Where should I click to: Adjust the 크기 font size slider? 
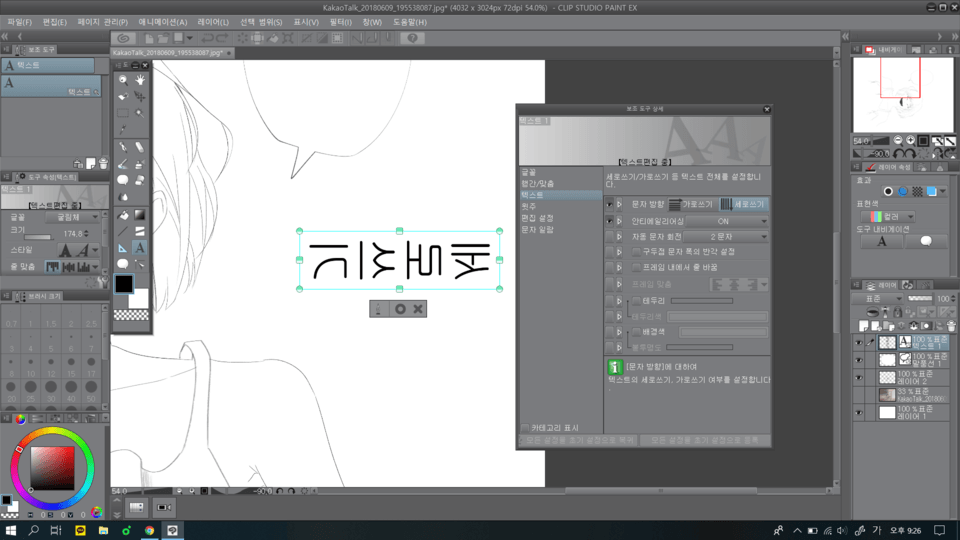click(38, 238)
